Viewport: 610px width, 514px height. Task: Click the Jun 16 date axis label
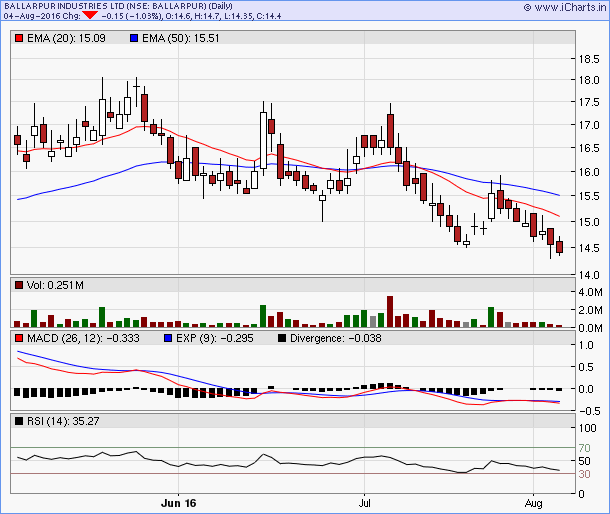[x=179, y=503]
